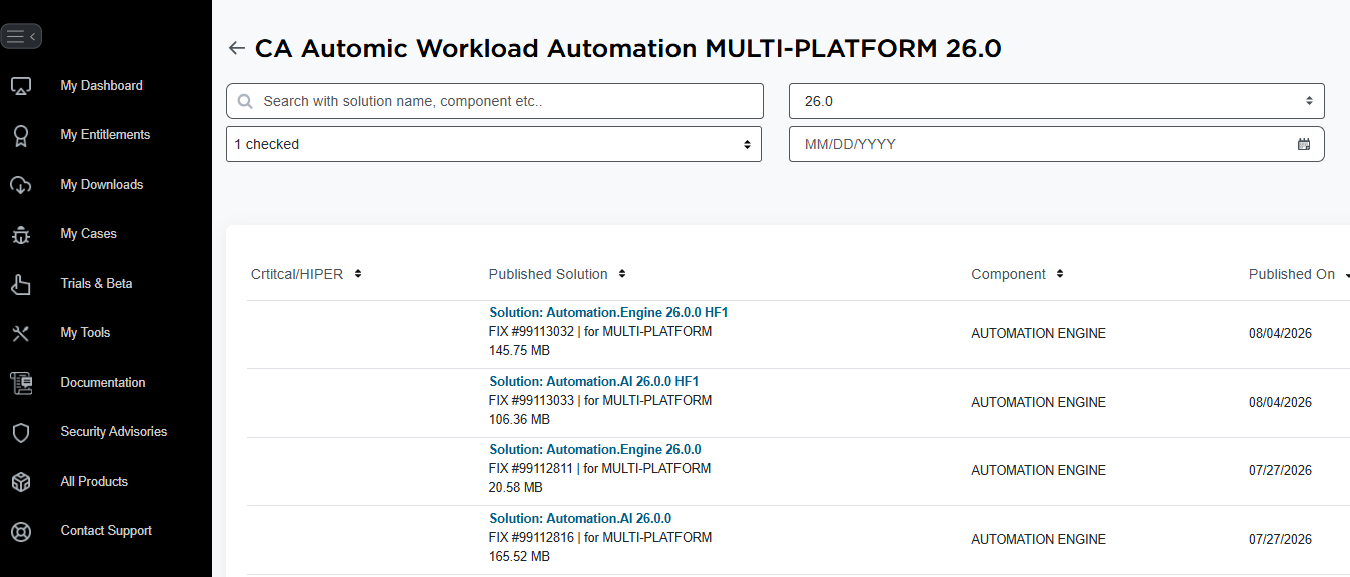
Task: Sort by Published On column arrow
Action: coord(1346,274)
